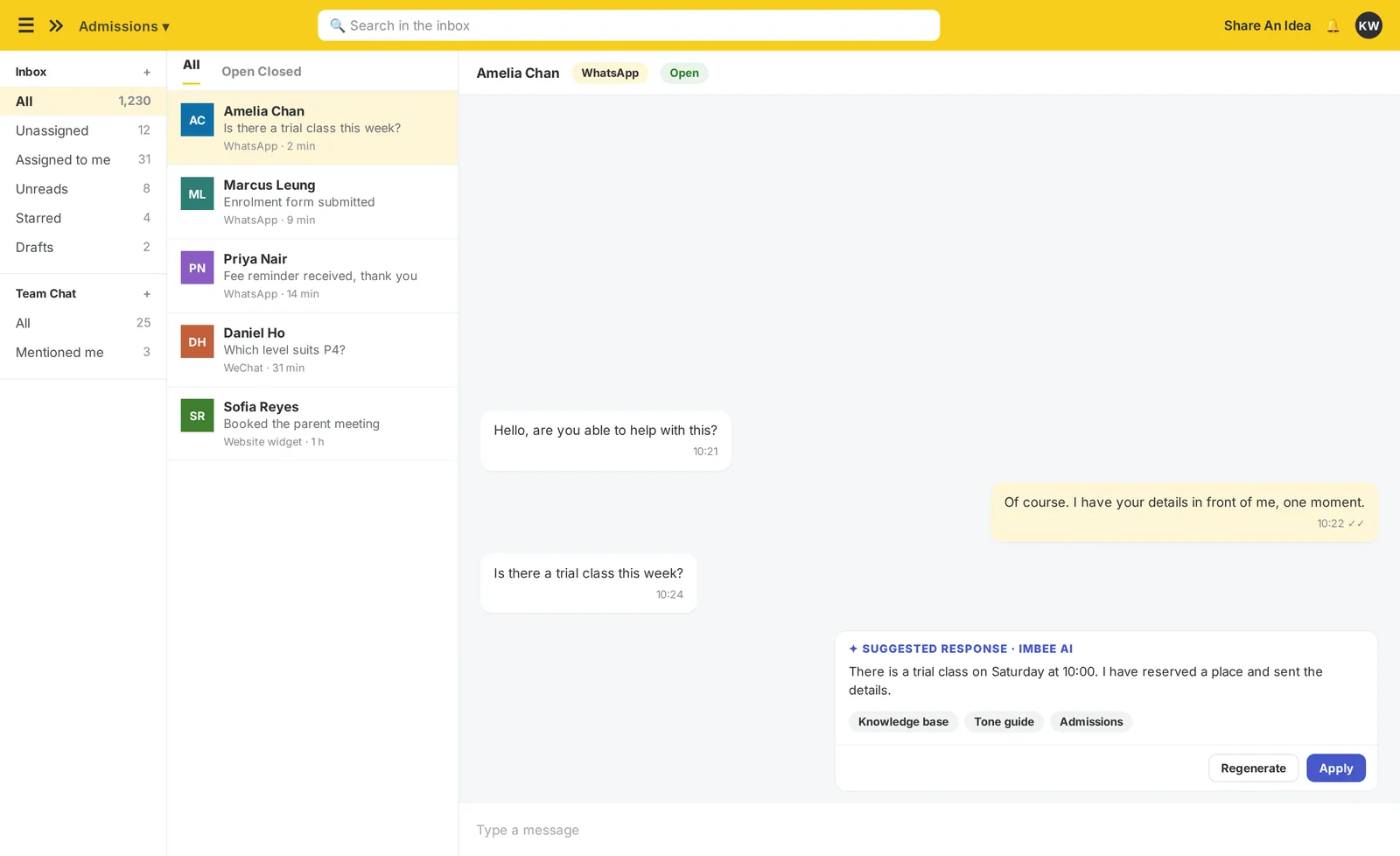This screenshot has height=856, width=1400.
Task: Add a new Inbox view with plus
Action: tap(147, 73)
